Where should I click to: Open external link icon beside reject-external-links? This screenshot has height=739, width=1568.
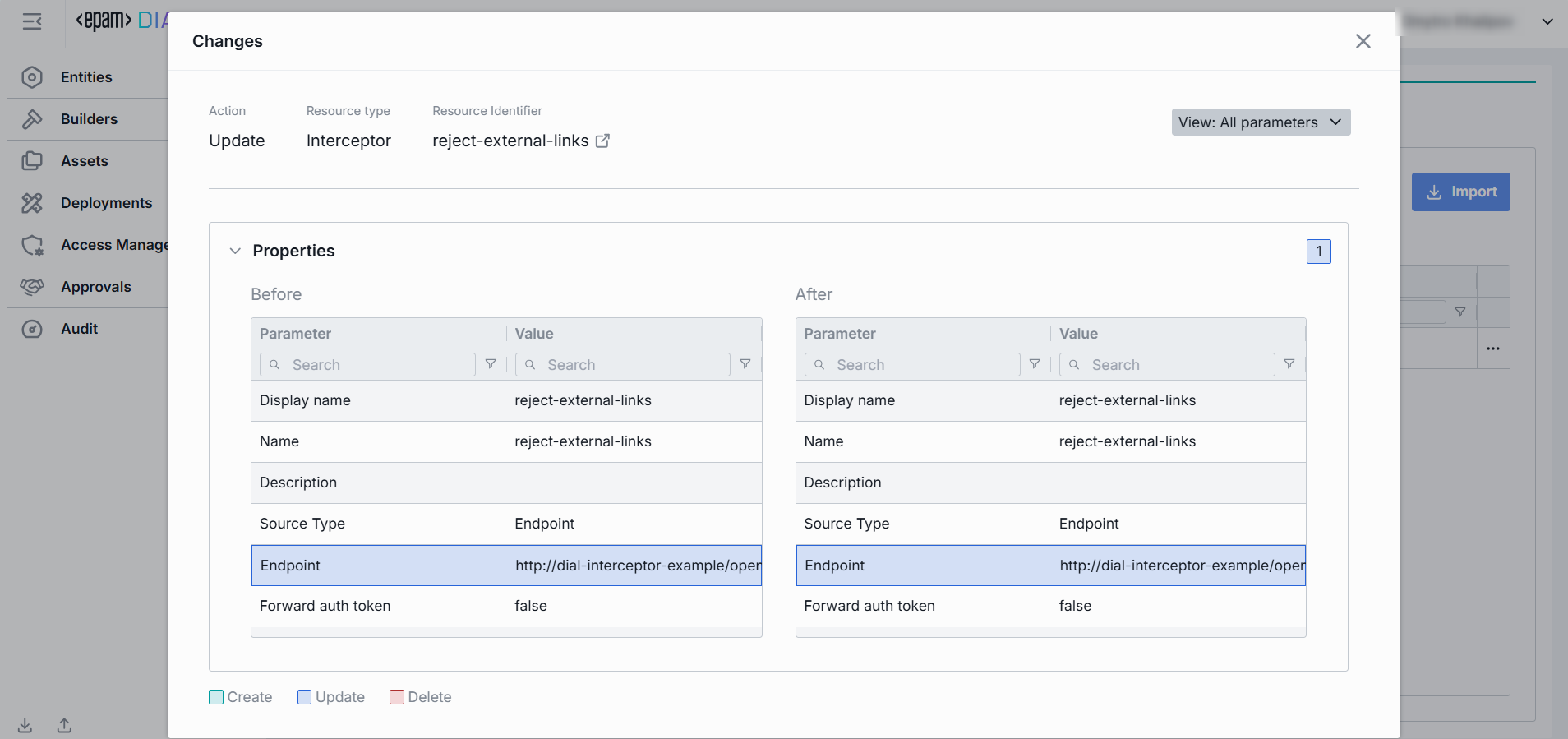(x=602, y=141)
